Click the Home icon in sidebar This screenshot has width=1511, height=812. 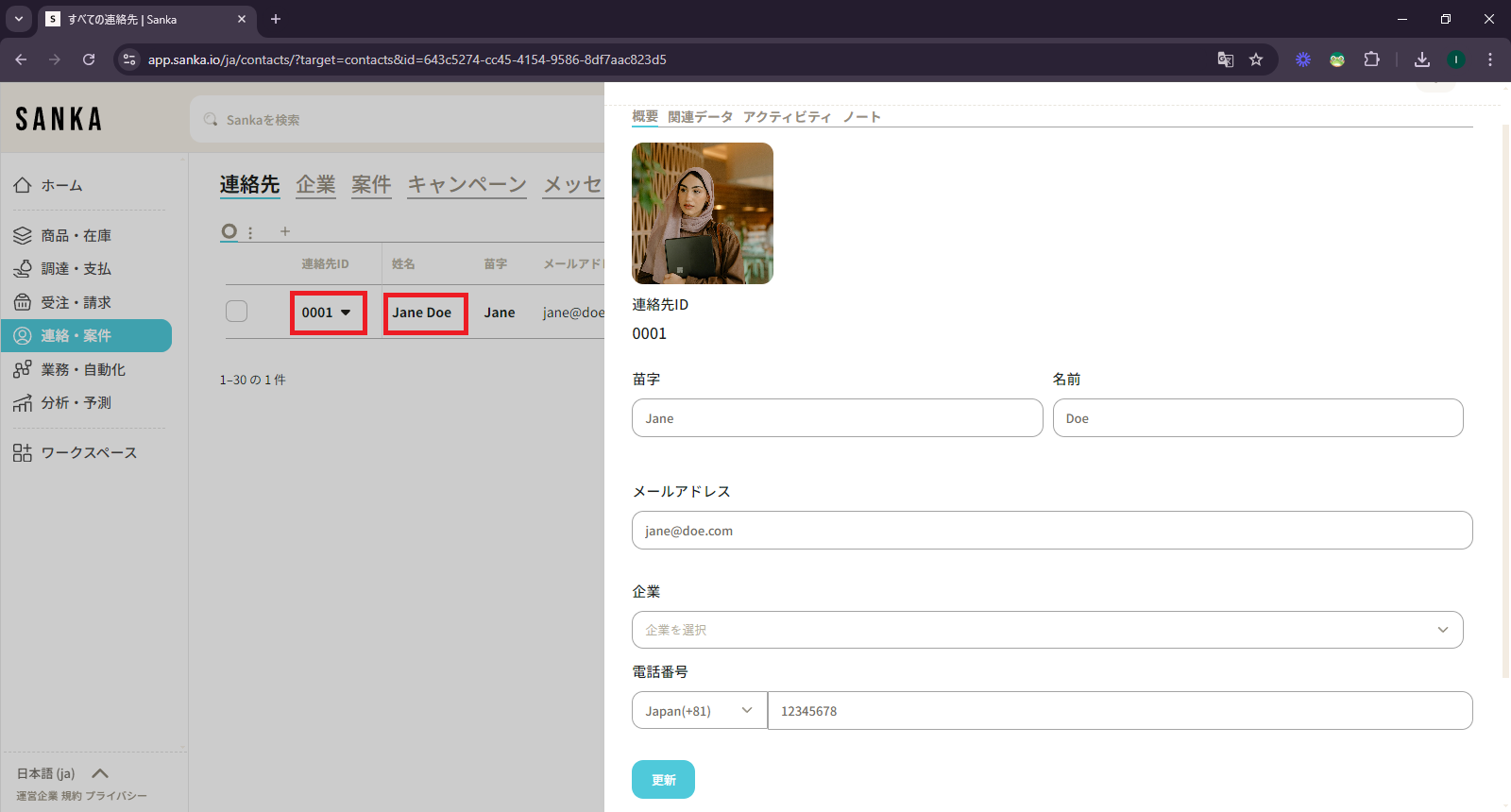(x=23, y=185)
